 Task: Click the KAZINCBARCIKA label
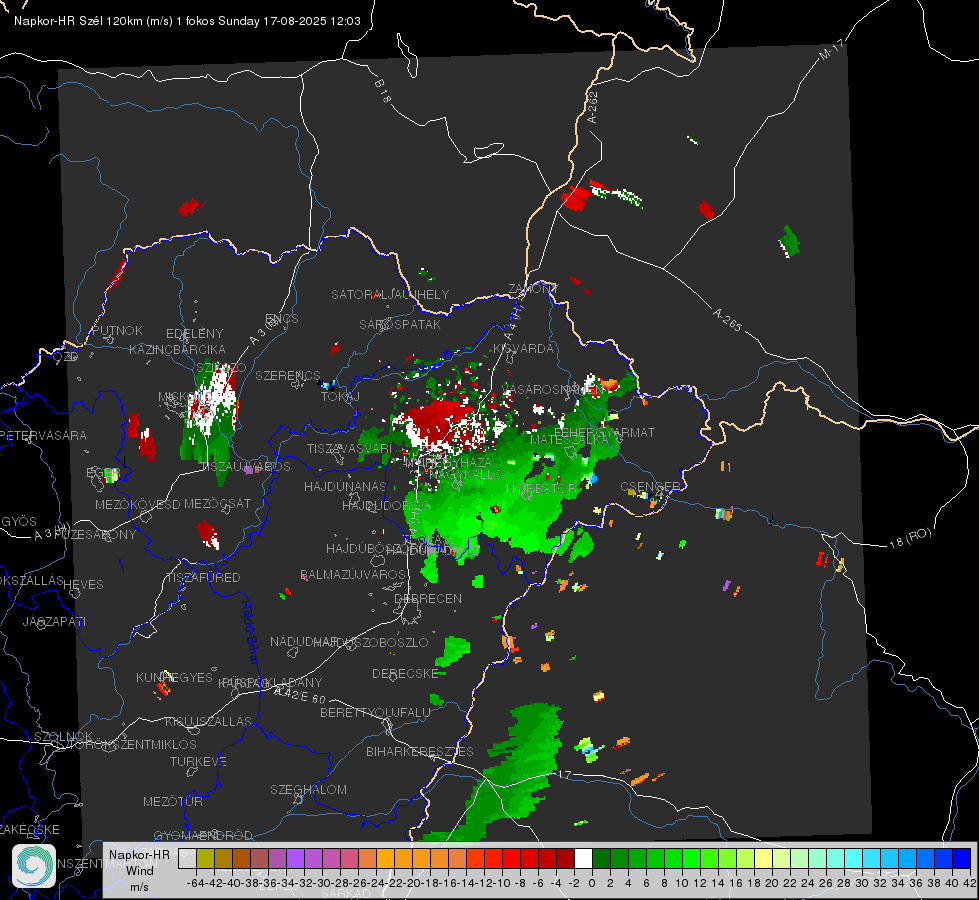point(177,349)
